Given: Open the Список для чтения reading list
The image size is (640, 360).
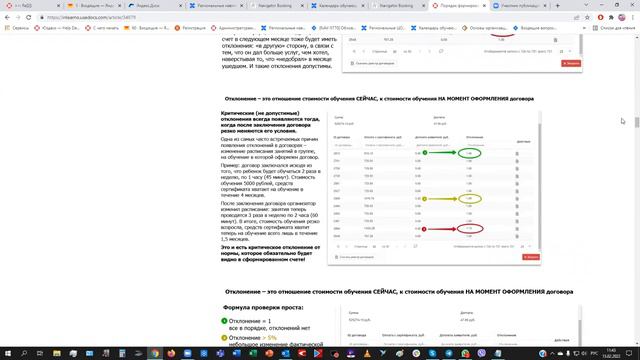Looking at the screenshot, I should (614, 28).
